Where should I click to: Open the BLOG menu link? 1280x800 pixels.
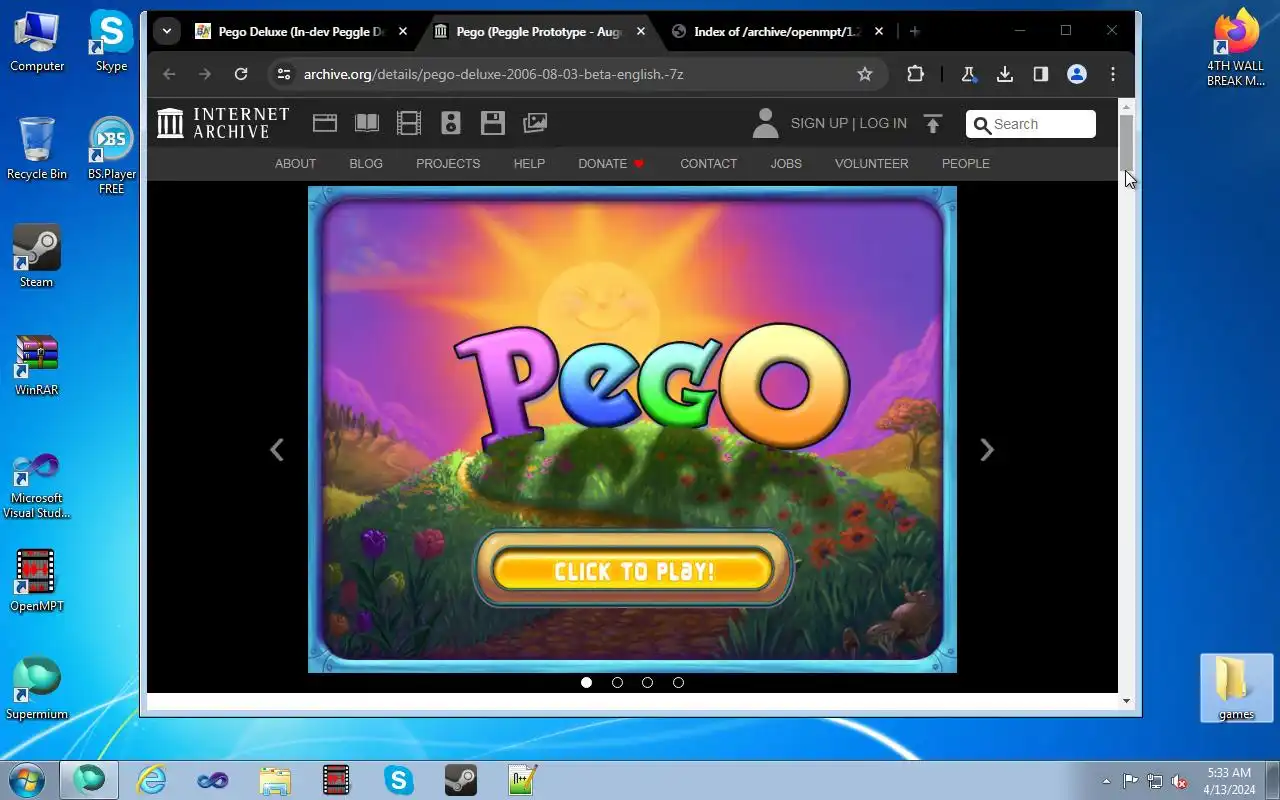[x=366, y=163]
